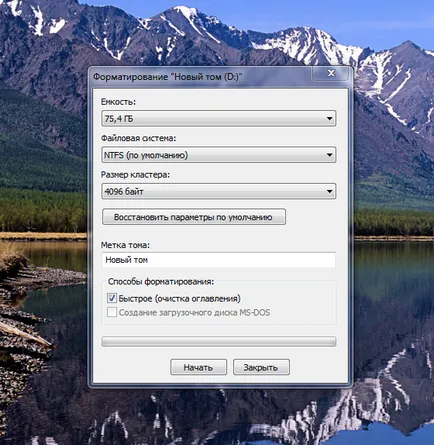
Task: Click Восстановить параметры по умолчанию button
Action: (194, 217)
